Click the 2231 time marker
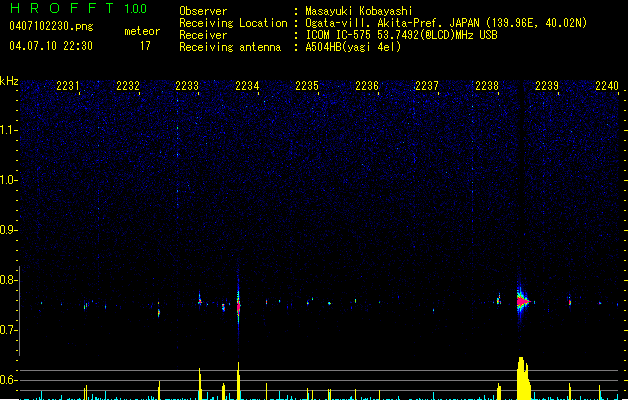Image resolution: width=629 pixels, height=400 pixels. [67, 86]
